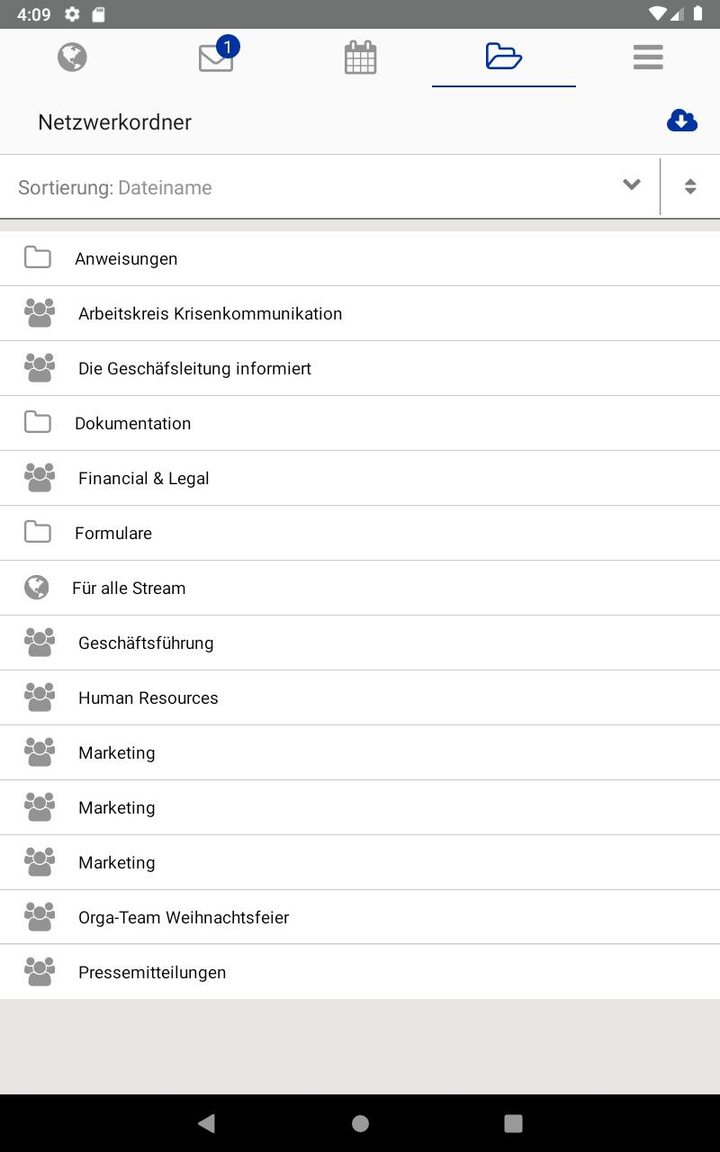The width and height of the screenshot is (720, 1152).
Task: Click the sort direction arrows icon
Action: point(691,185)
